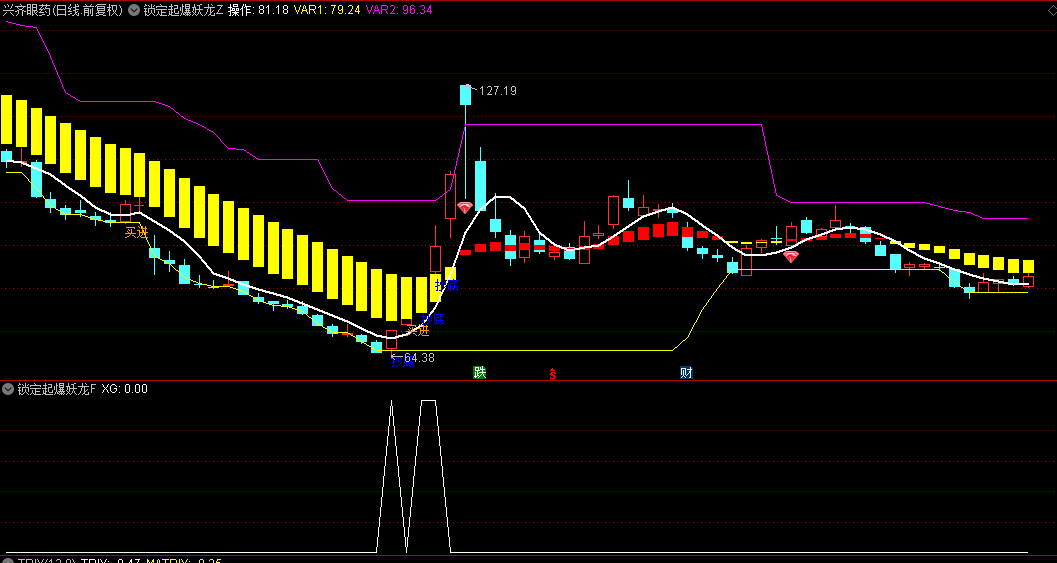Expand the 锁定起爆妖龙Z indicator dropdown arrow
1057x563 pixels.
tap(135, 10)
